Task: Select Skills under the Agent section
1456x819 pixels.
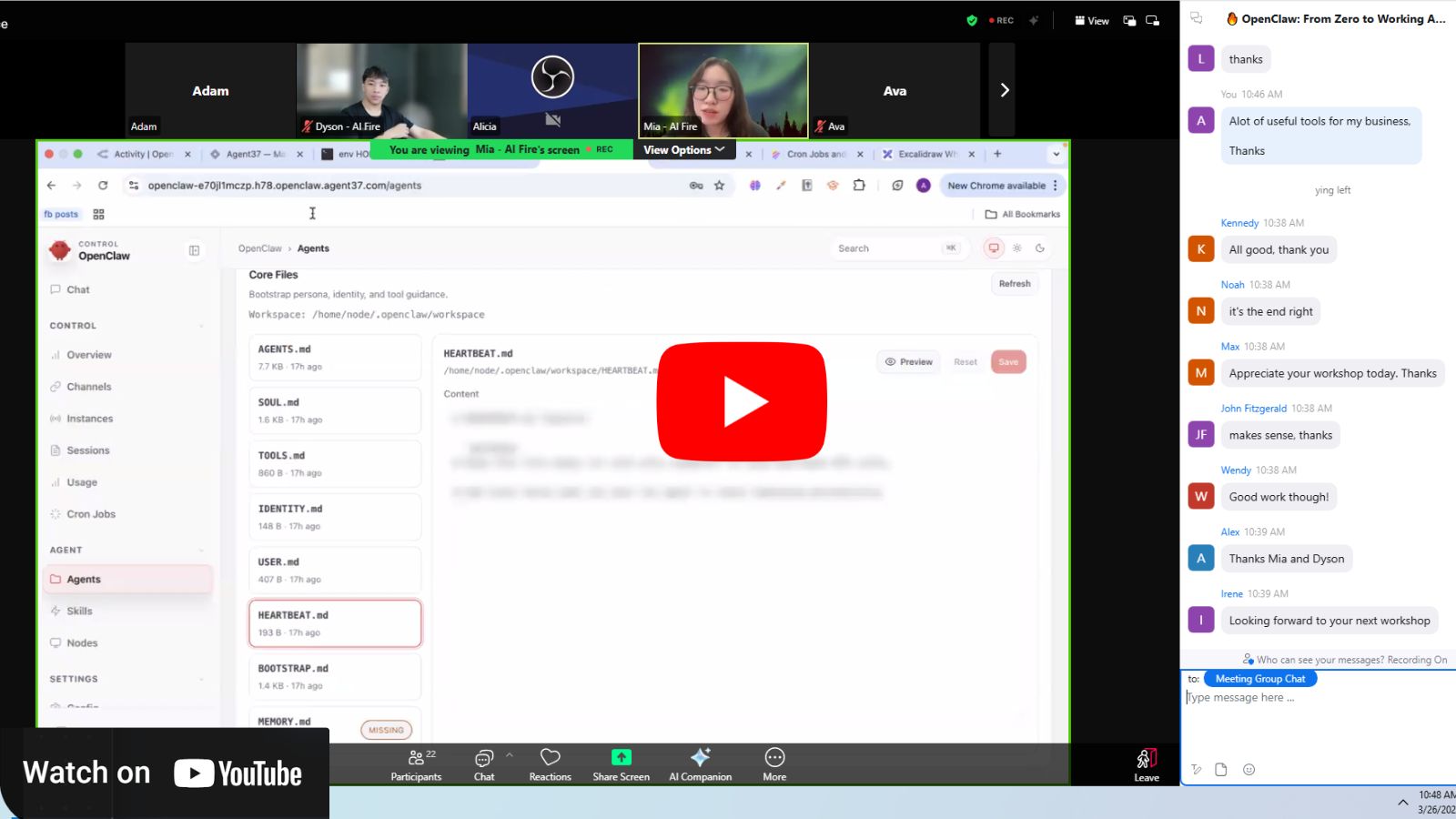Action: point(78,611)
